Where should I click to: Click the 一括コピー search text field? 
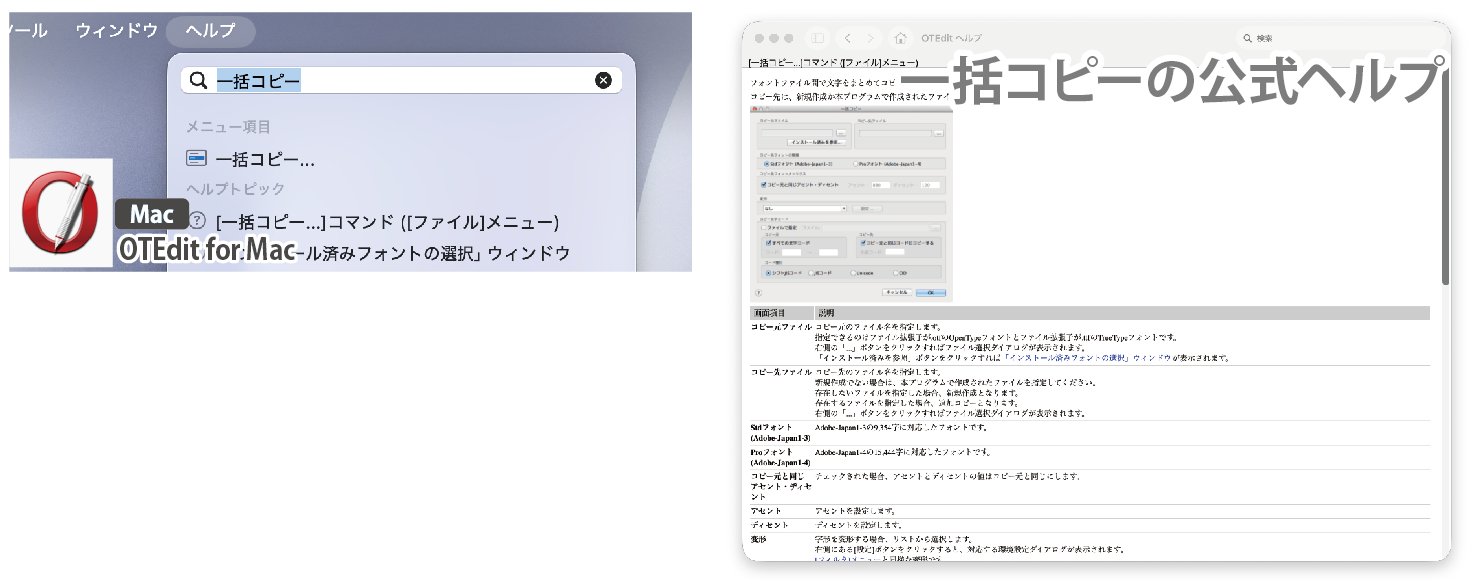(x=400, y=81)
